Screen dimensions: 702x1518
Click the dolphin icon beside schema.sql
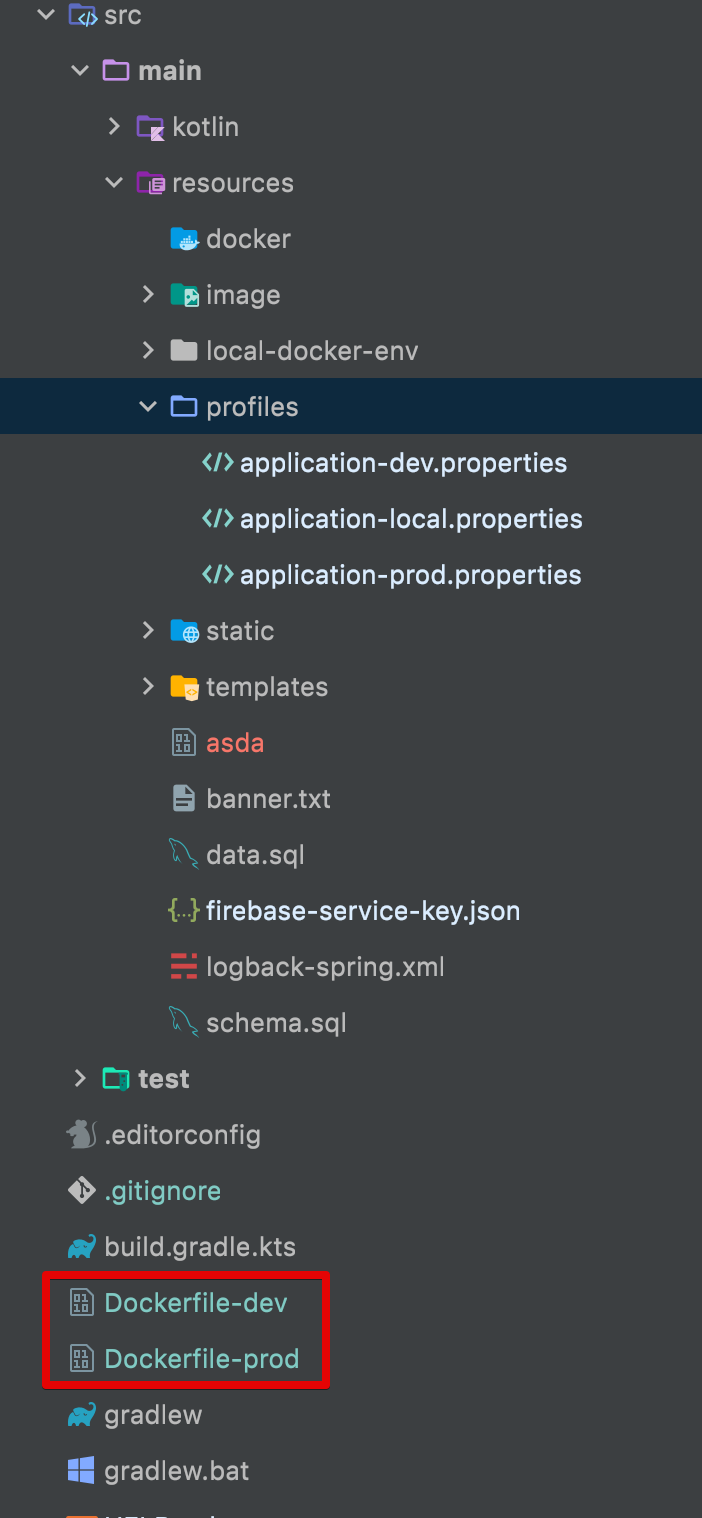pyautogui.click(x=184, y=1023)
